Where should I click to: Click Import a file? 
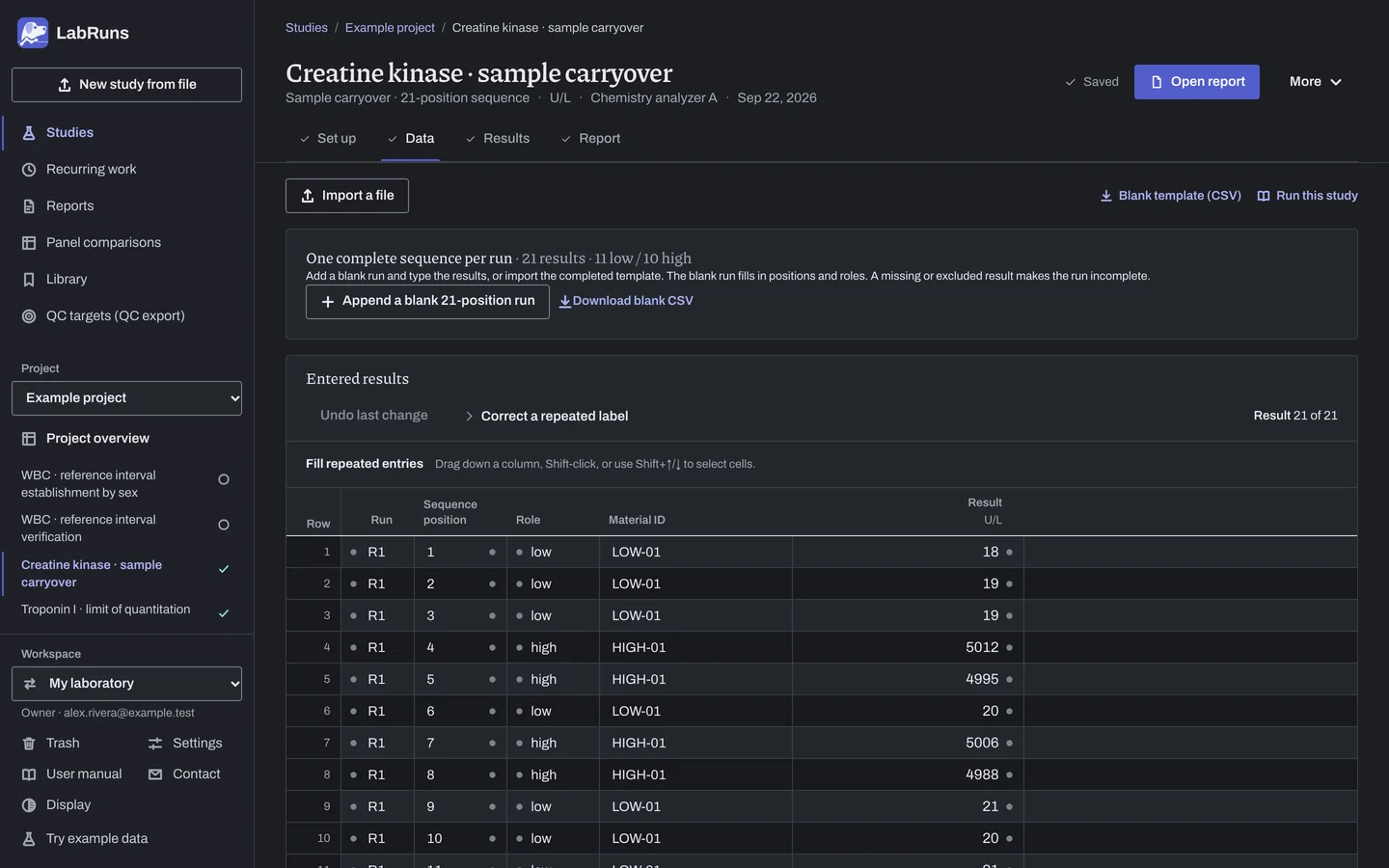(347, 196)
